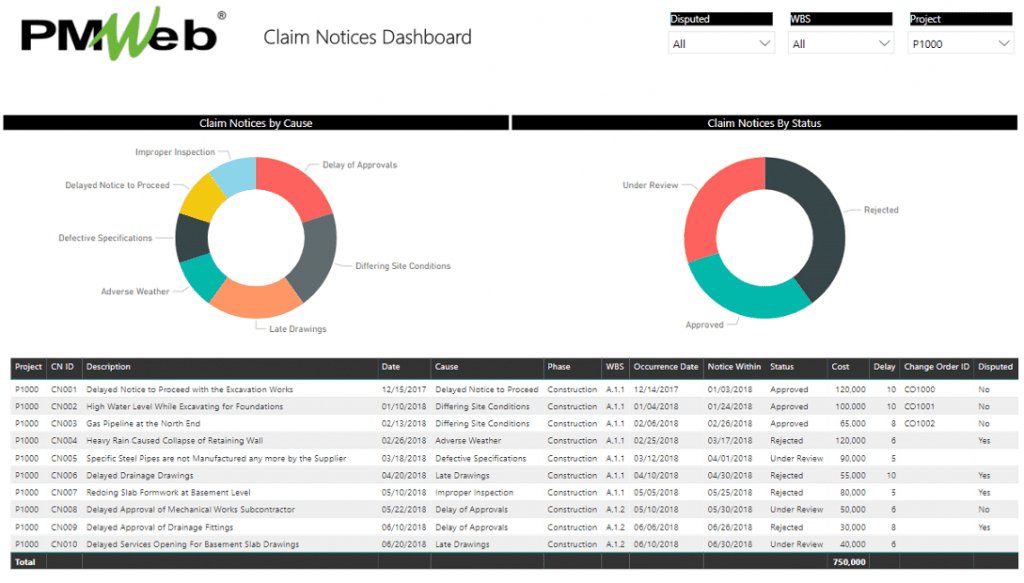1024x583 pixels.
Task: Click the 'Delay of Approvals' chart label
Action: pos(359,165)
